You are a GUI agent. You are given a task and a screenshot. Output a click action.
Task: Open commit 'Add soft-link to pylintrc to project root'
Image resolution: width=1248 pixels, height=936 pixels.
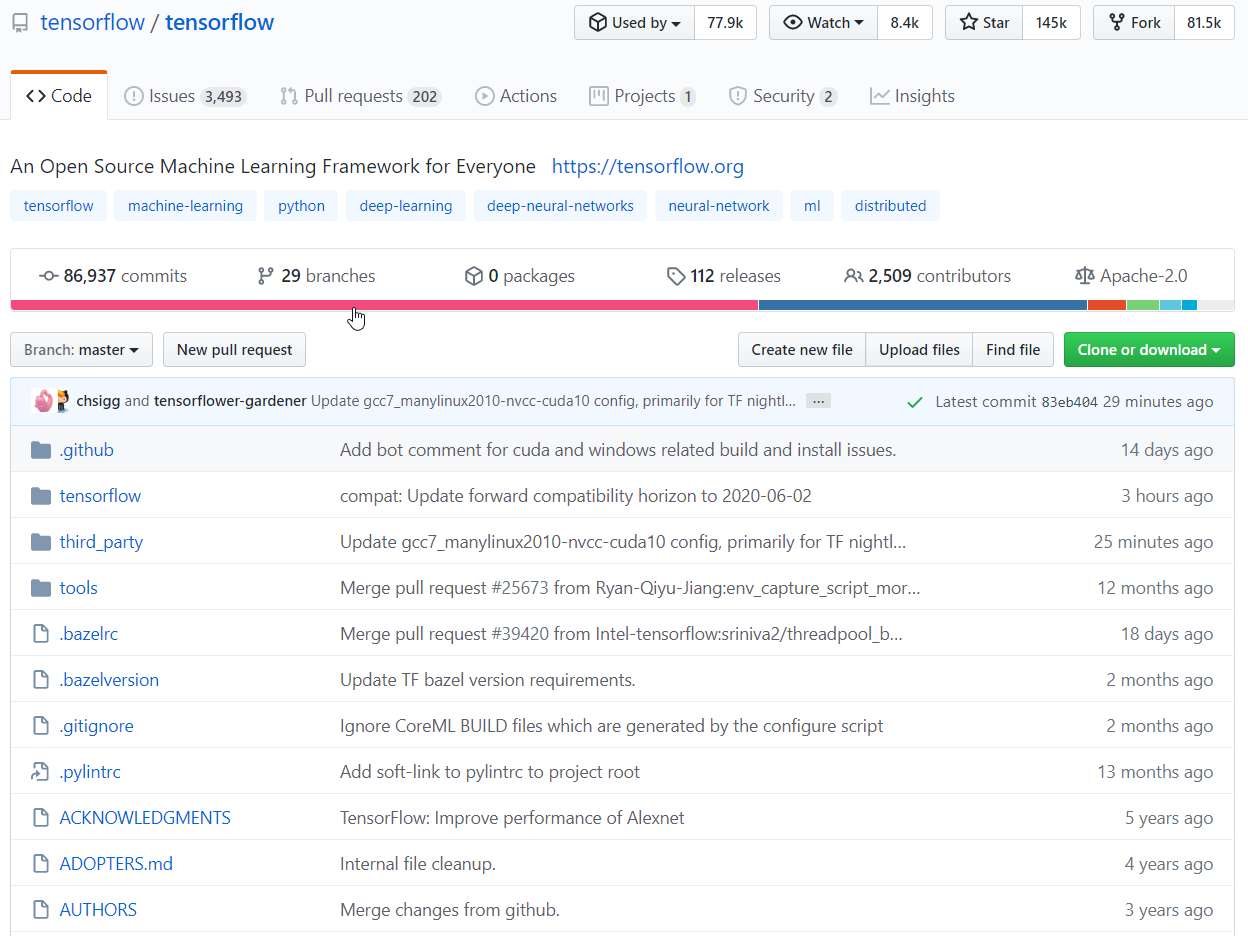pos(490,772)
